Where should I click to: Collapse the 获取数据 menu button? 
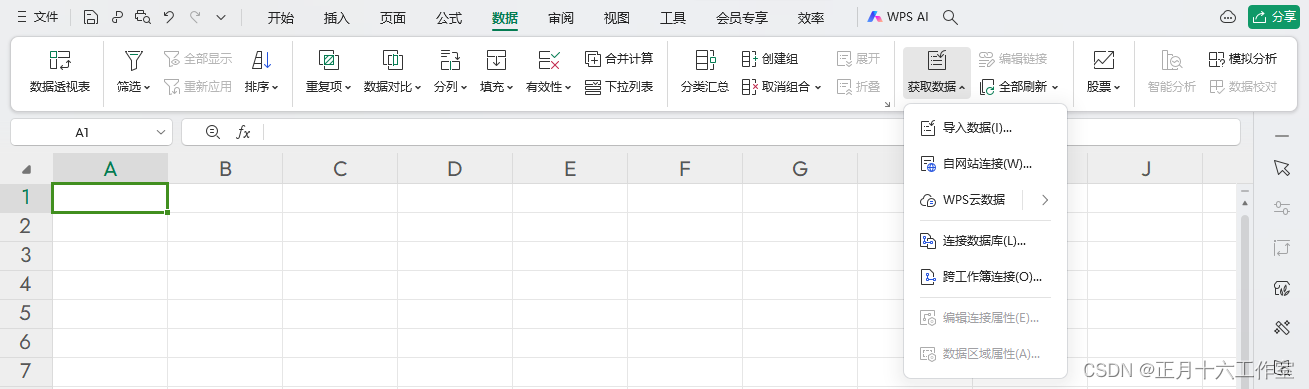pyautogui.click(x=936, y=72)
